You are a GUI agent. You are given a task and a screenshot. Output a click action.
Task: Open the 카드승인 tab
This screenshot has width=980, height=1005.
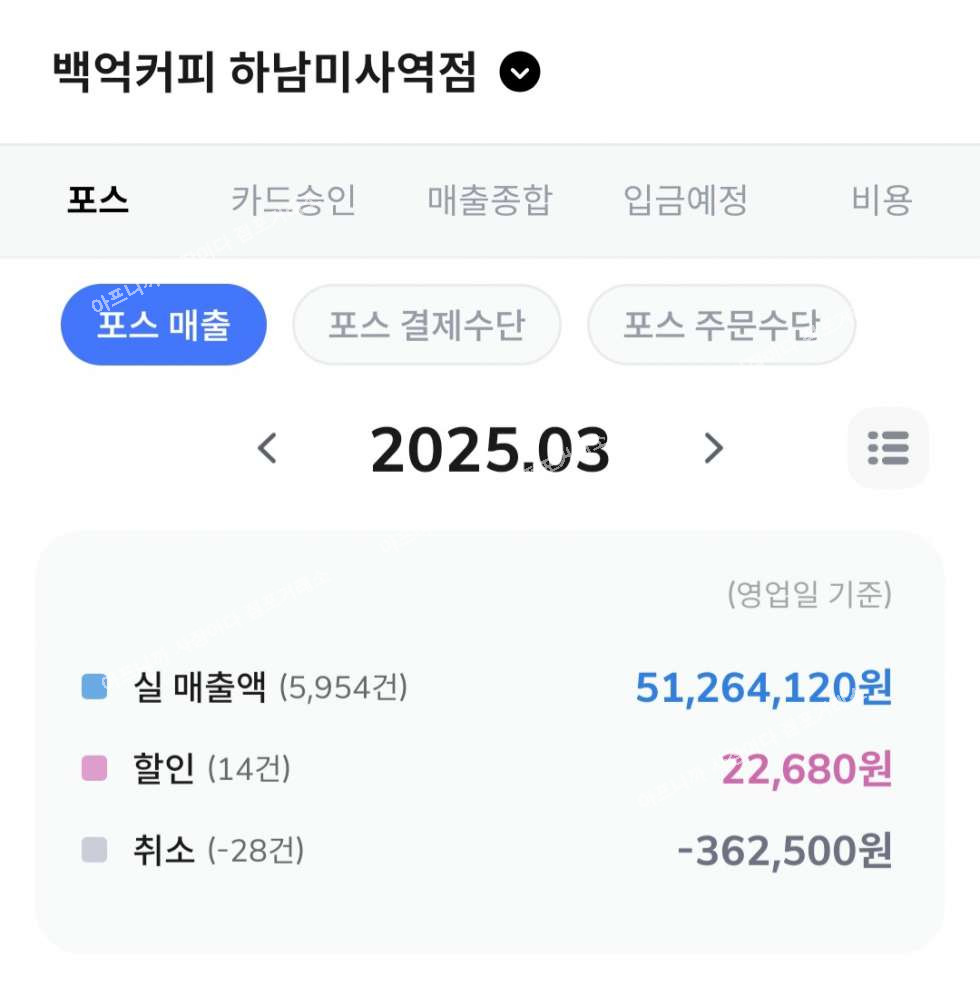coord(293,200)
